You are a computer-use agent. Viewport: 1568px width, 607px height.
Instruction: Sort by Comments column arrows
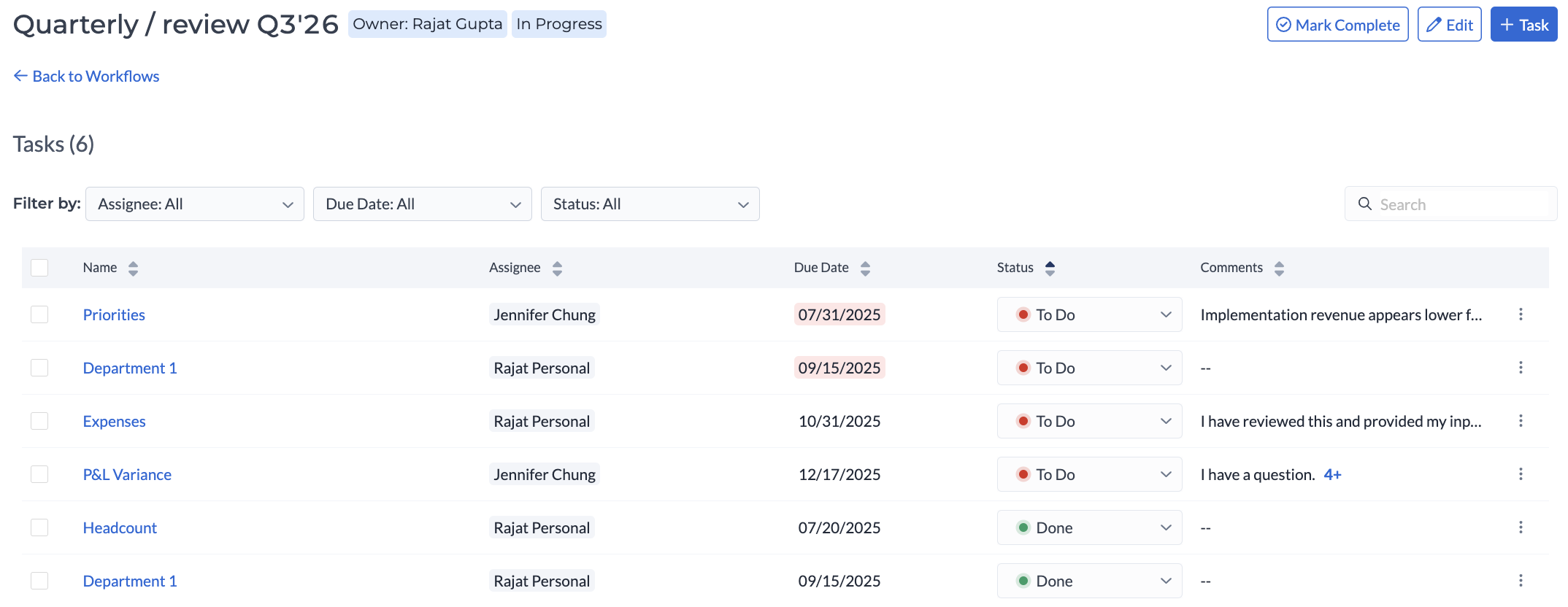(x=1279, y=268)
